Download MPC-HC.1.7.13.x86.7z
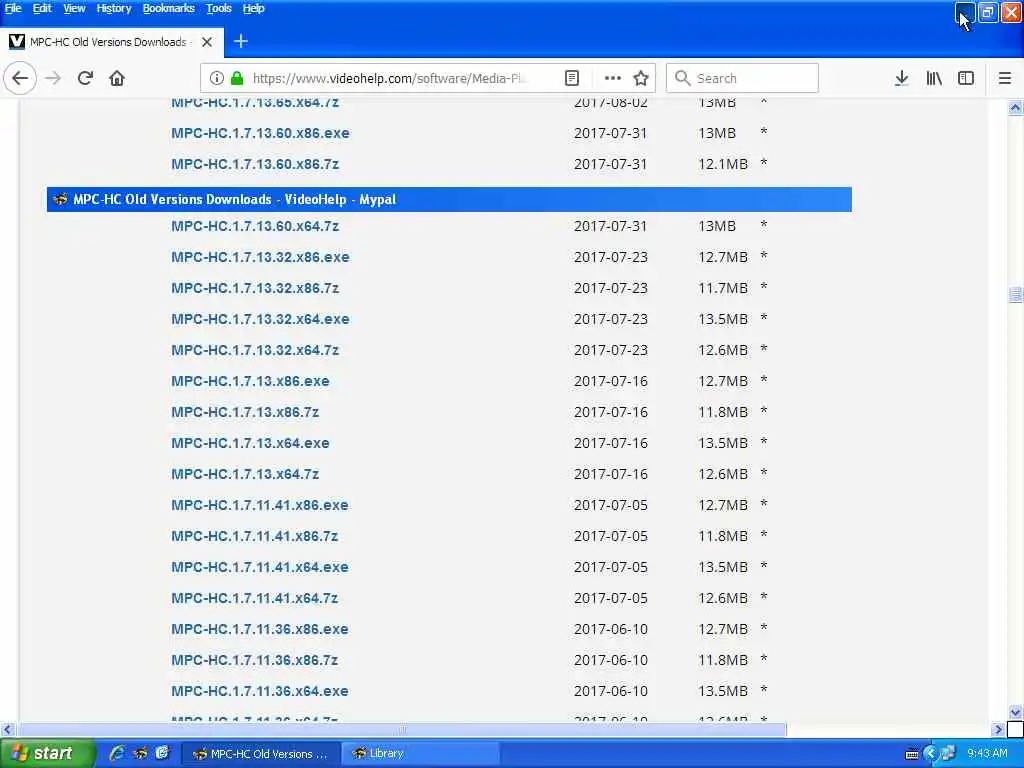Image resolution: width=1024 pixels, height=768 pixels. pos(245,412)
